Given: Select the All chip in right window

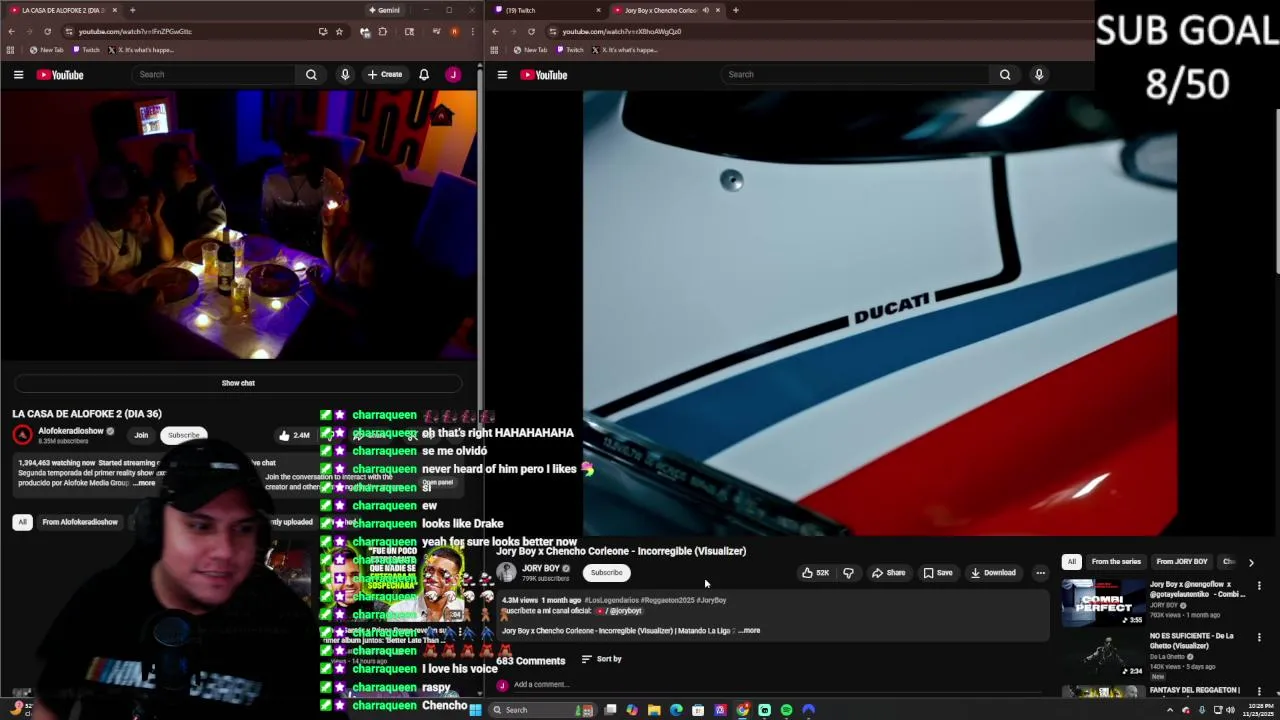Looking at the screenshot, I should (x=1071, y=562).
